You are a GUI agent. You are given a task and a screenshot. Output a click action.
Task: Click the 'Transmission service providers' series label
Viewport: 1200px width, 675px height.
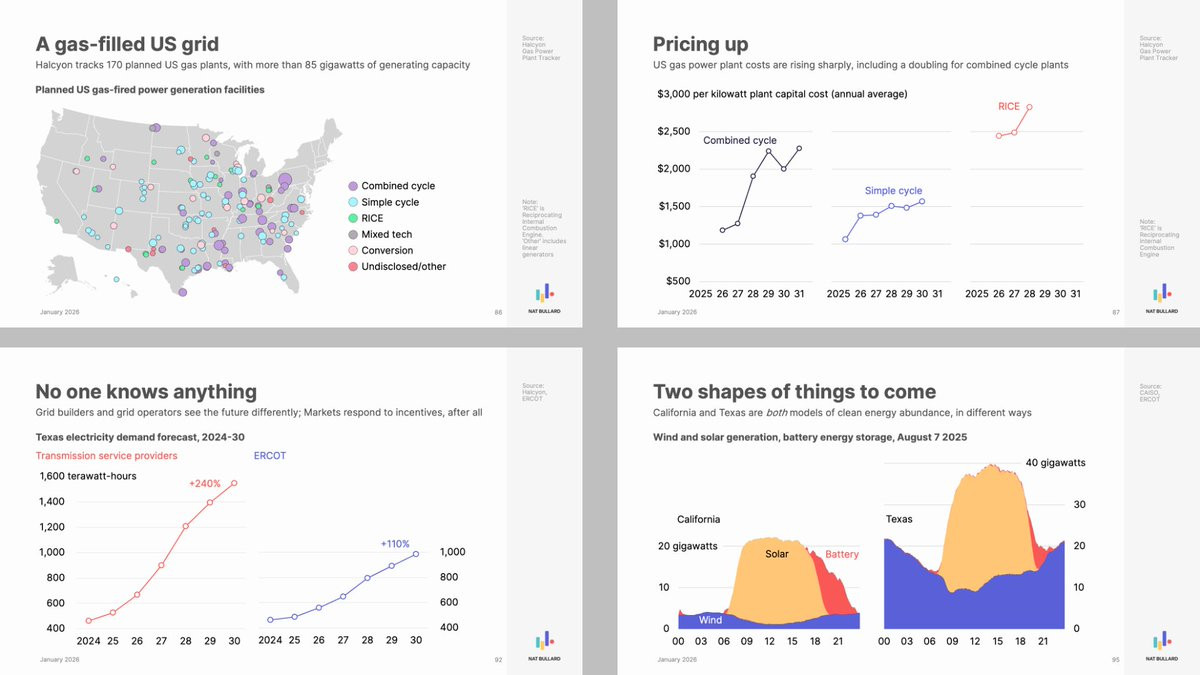pyautogui.click(x=106, y=455)
